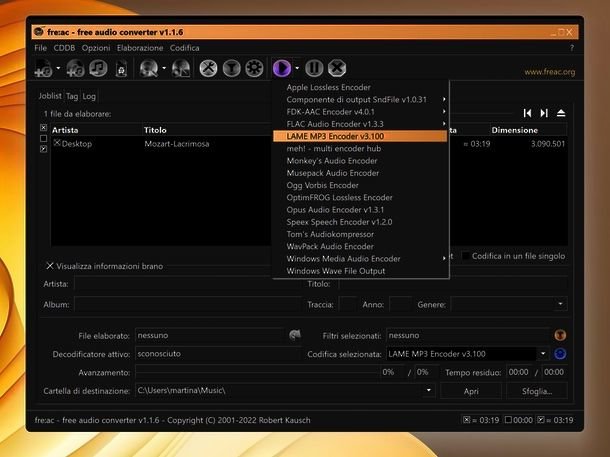The height and width of the screenshot is (457, 610).
Task: Choose LAME MP3 Encoder v3.100 in menu
Action: pyautogui.click(x=361, y=136)
